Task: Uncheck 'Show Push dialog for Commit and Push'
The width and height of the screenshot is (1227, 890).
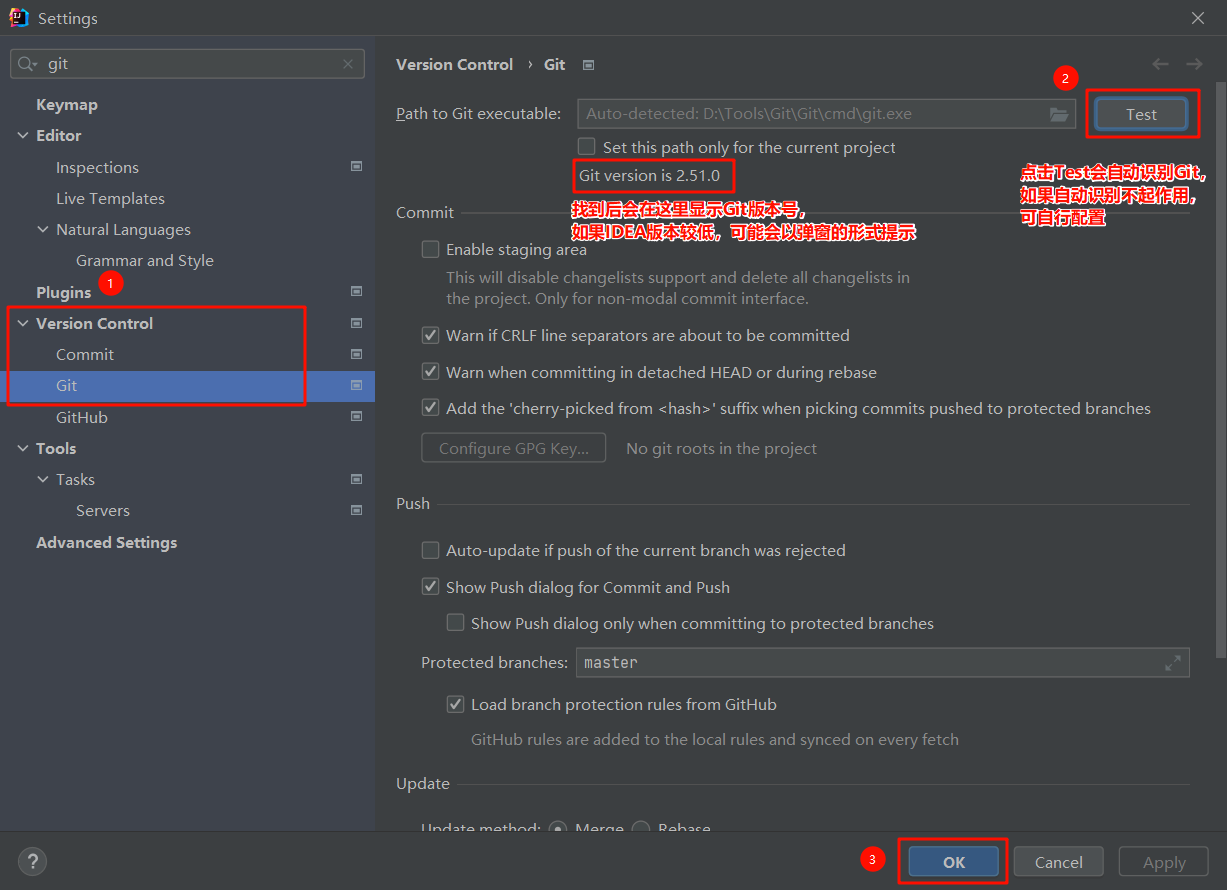Action: pyautogui.click(x=430, y=587)
